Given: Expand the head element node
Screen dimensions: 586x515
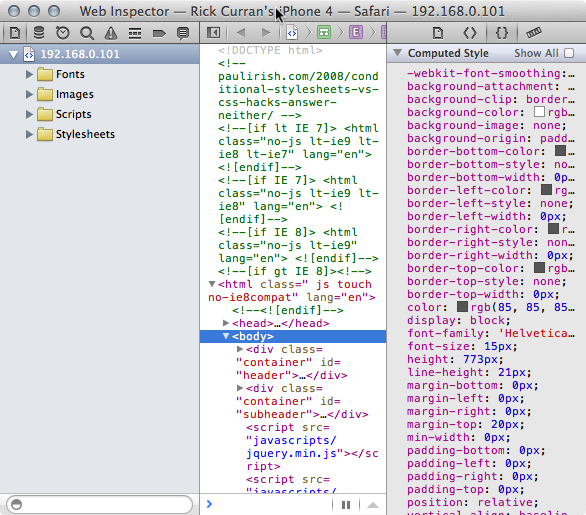Looking at the screenshot, I should pyautogui.click(x=226, y=323).
